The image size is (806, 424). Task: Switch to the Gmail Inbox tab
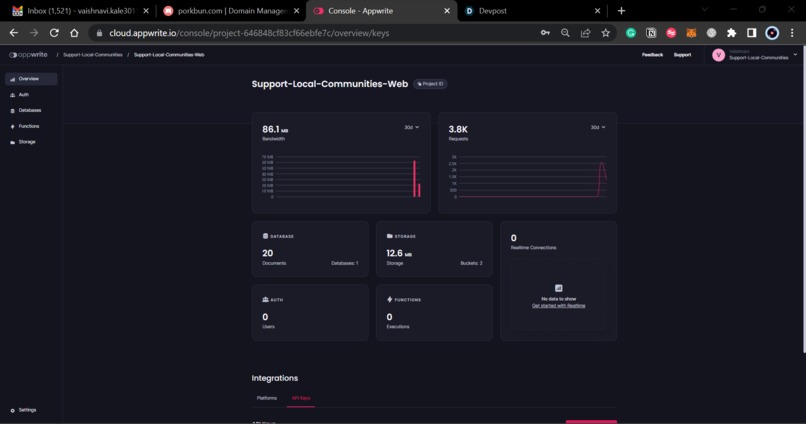coord(79,11)
